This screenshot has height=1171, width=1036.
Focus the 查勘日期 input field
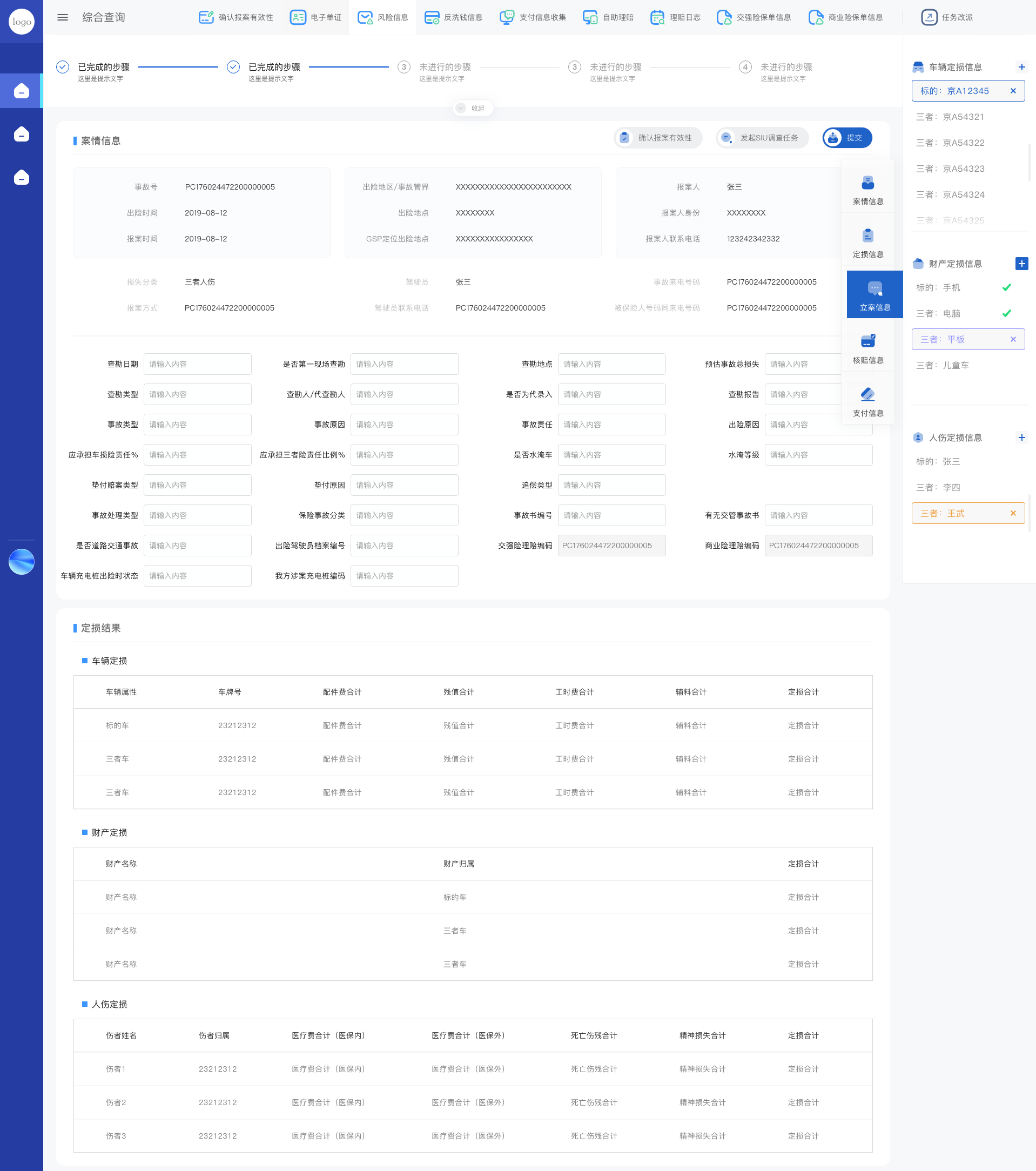[x=197, y=364]
